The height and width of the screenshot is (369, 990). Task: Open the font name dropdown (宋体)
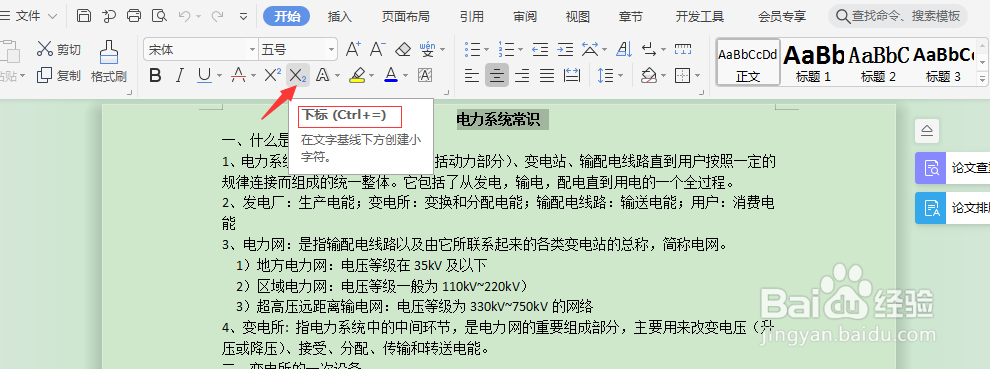coord(253,49)
